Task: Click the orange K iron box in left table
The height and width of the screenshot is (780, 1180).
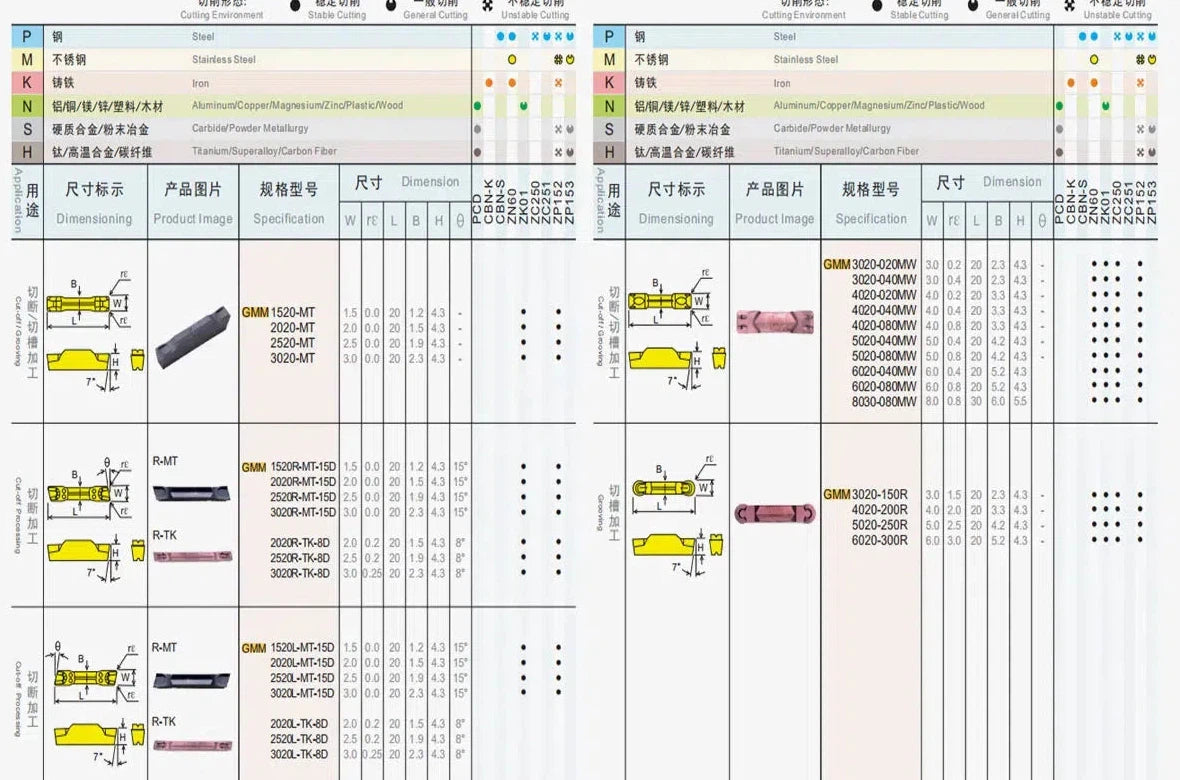Action: coord(27,83)
